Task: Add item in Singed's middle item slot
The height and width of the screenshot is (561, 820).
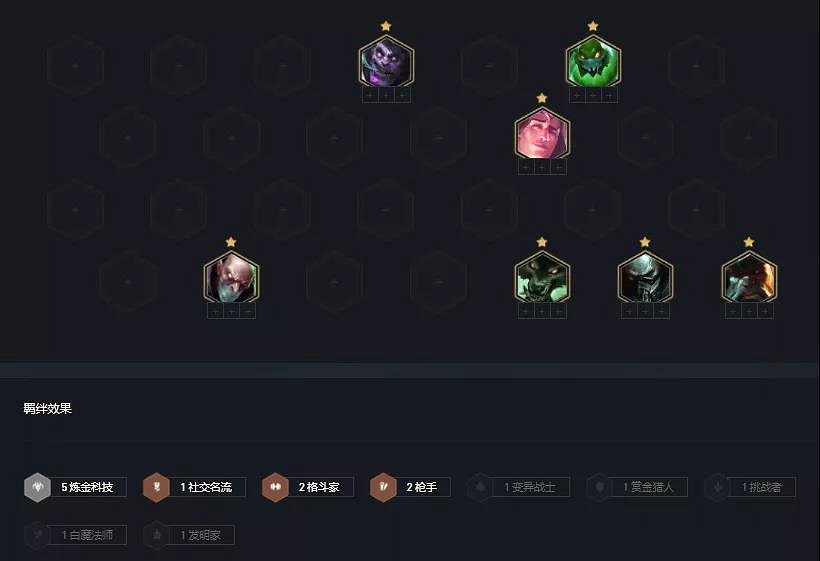Action: 231,312
